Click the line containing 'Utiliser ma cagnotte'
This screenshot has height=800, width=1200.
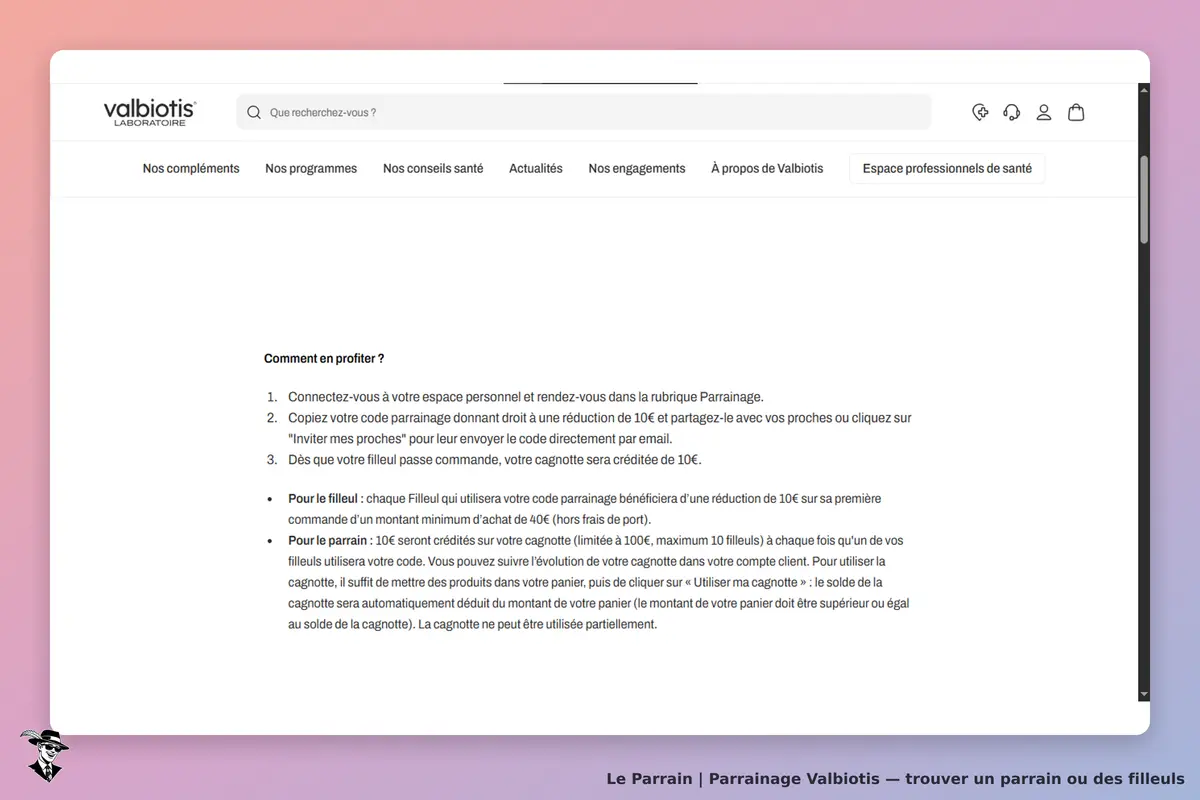(x=585, y=582)
